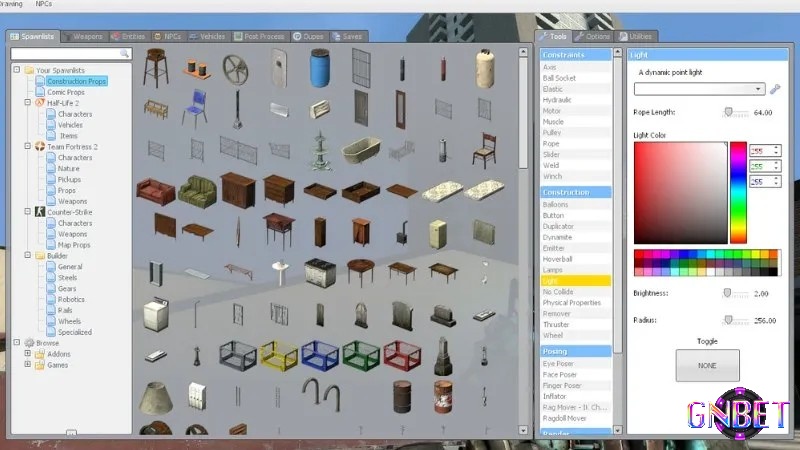Collapse the Builder tree node
This screenshot has height=450, width=800.
point(28,255)
